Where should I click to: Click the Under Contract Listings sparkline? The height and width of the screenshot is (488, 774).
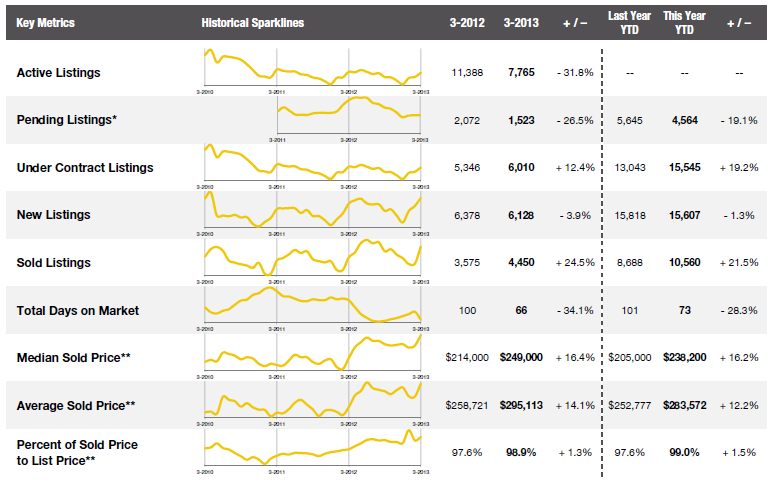click(312, 166)
